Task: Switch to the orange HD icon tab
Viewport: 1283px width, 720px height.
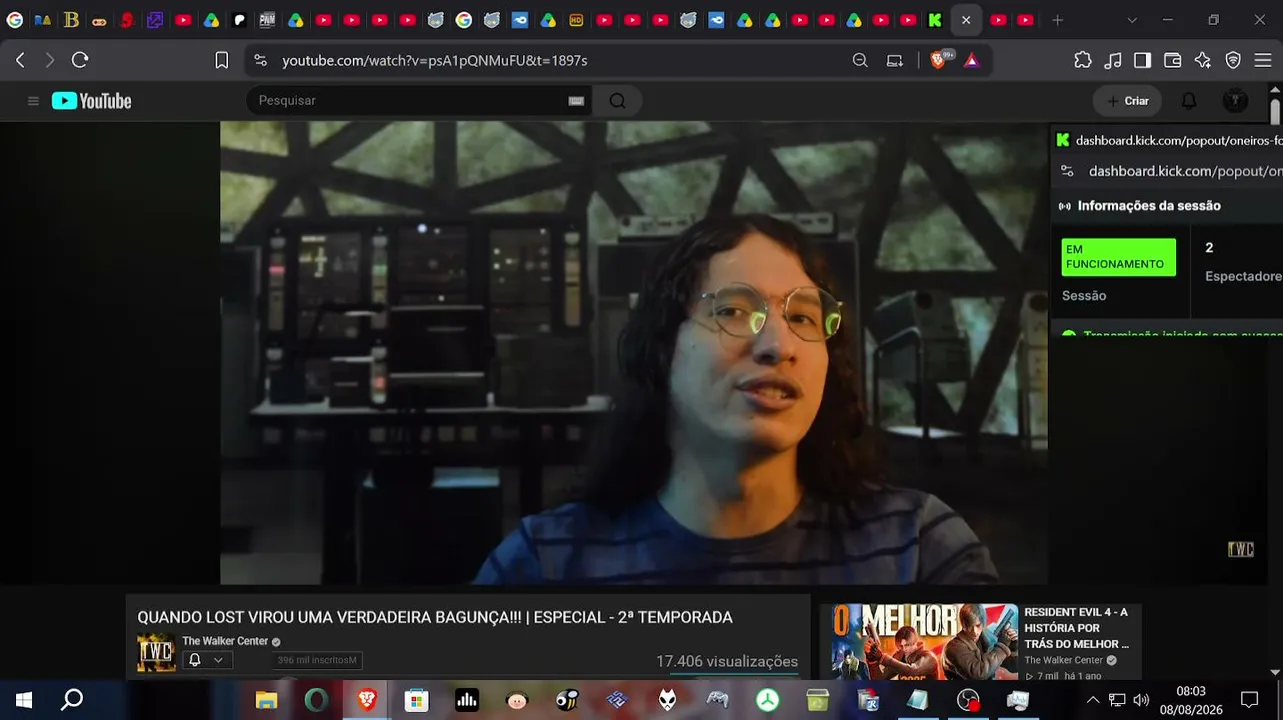Action: 576,20
